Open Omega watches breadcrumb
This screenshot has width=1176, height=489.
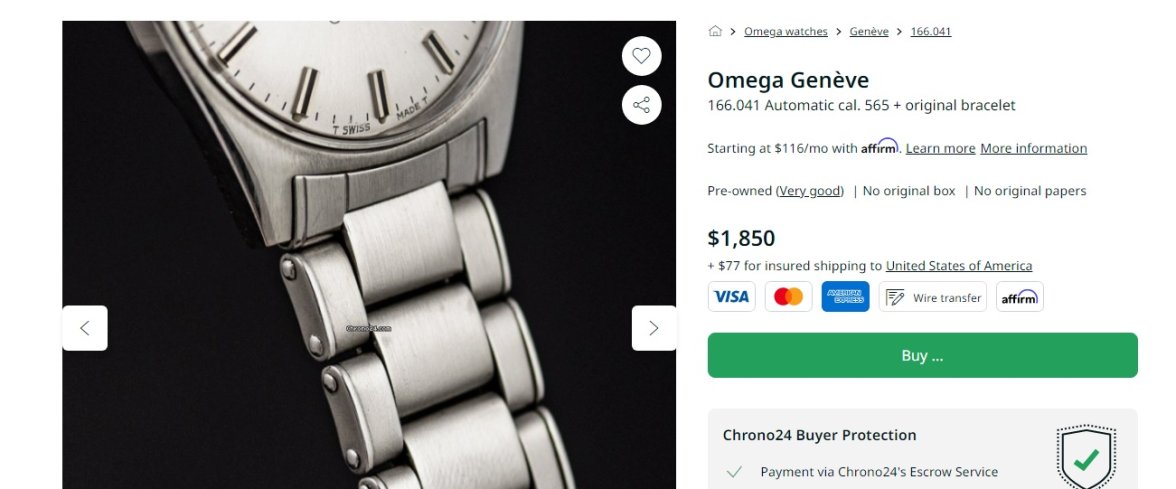point(786,32)
